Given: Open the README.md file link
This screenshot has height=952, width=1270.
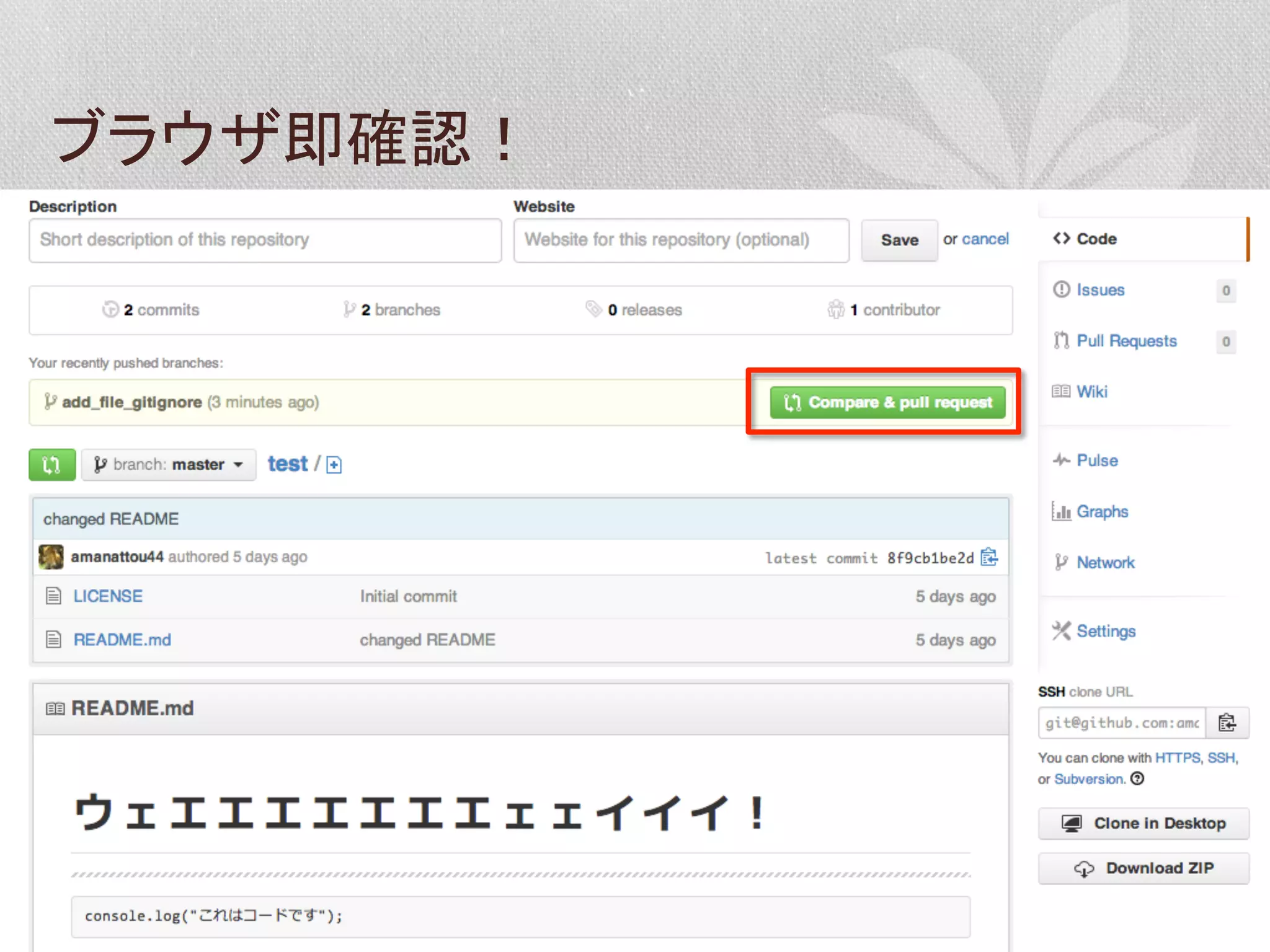Looking at the screenshot, I should (122, 640).
